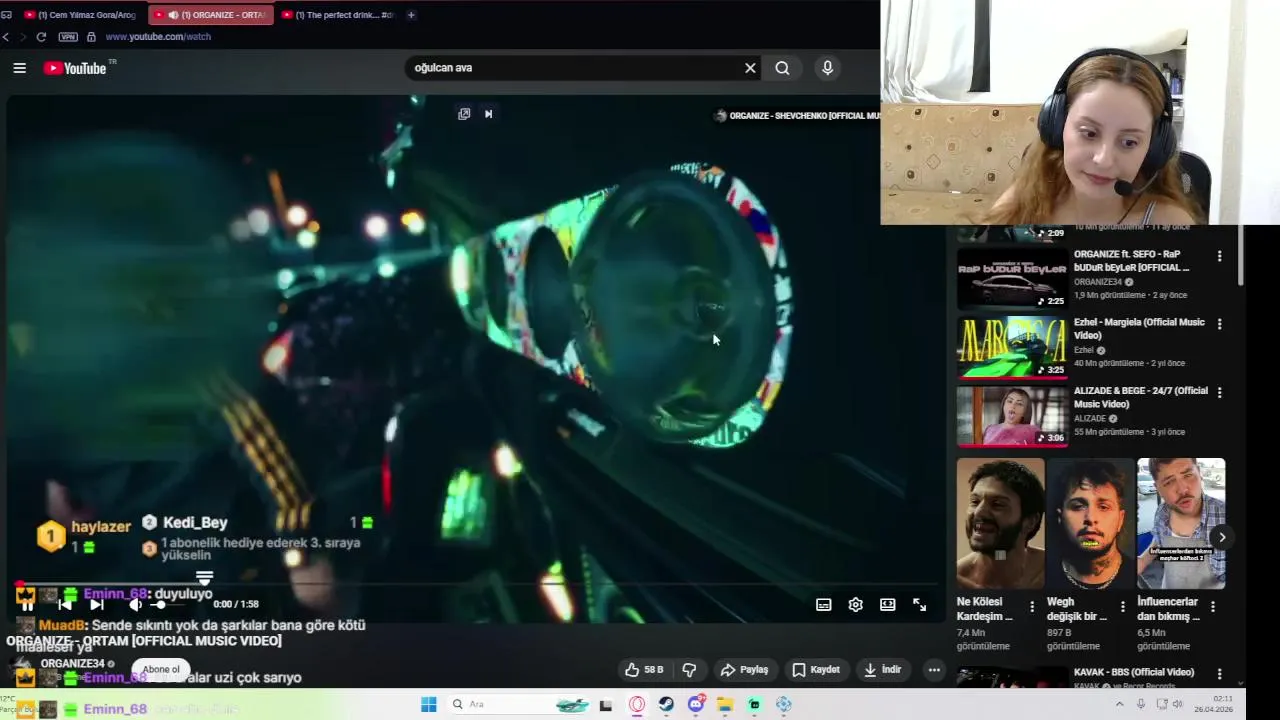Open File Explorer from the taskbar

click(725, 705)
